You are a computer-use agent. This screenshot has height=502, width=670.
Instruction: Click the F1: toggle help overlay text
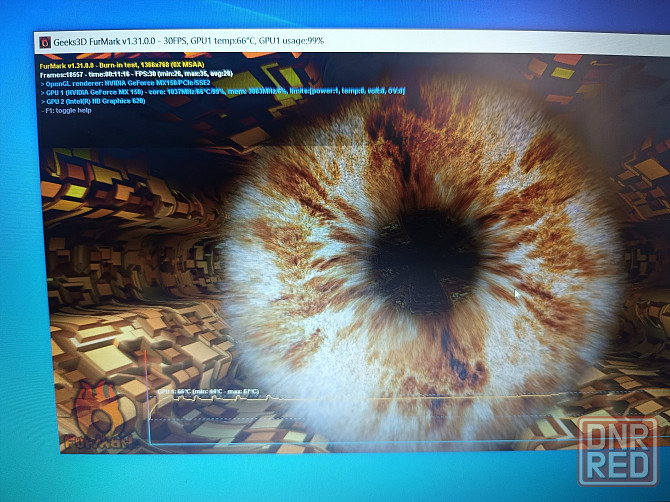click(x=70, y=111)
